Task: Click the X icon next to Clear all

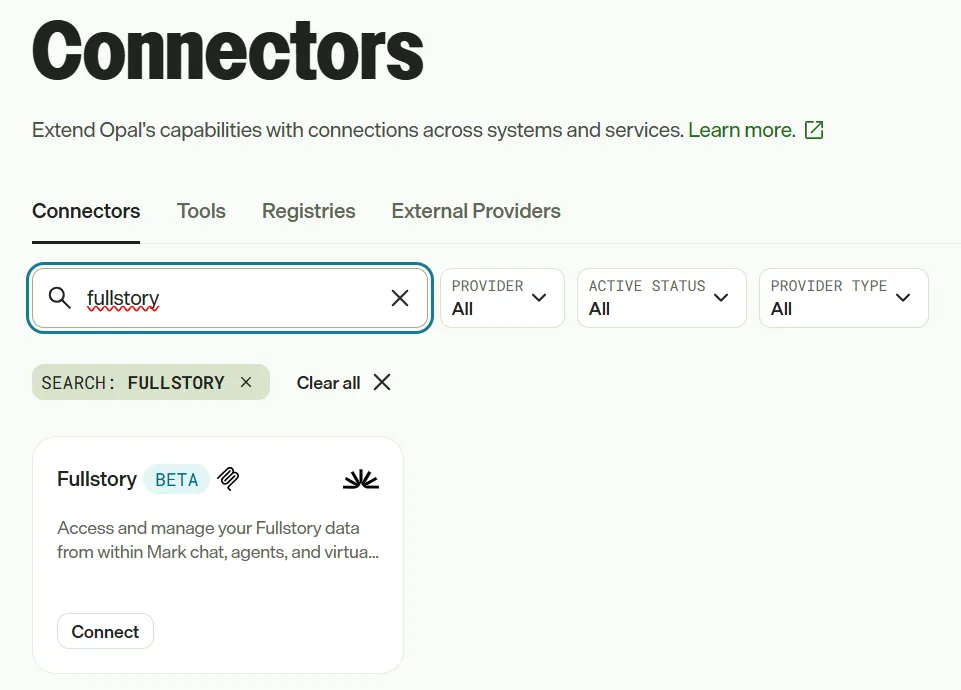Action: (x=382, y=382)
